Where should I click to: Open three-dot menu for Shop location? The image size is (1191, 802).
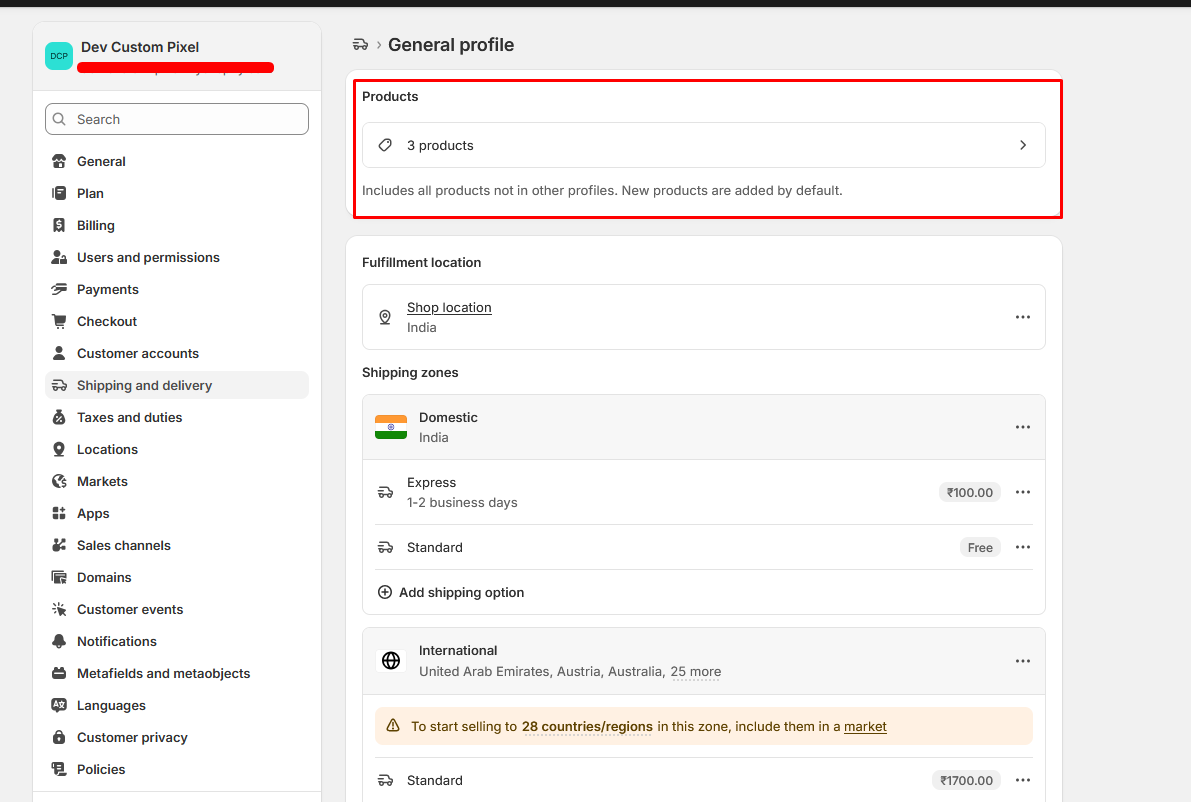click(1022, 317)
